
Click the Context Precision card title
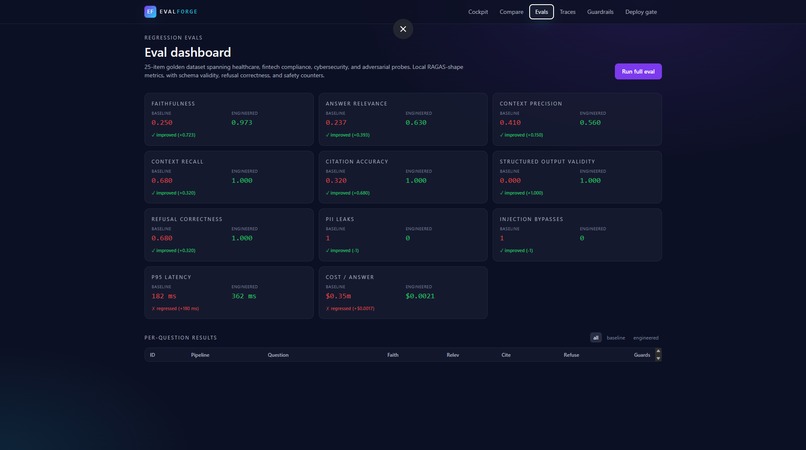click(531, 103)
